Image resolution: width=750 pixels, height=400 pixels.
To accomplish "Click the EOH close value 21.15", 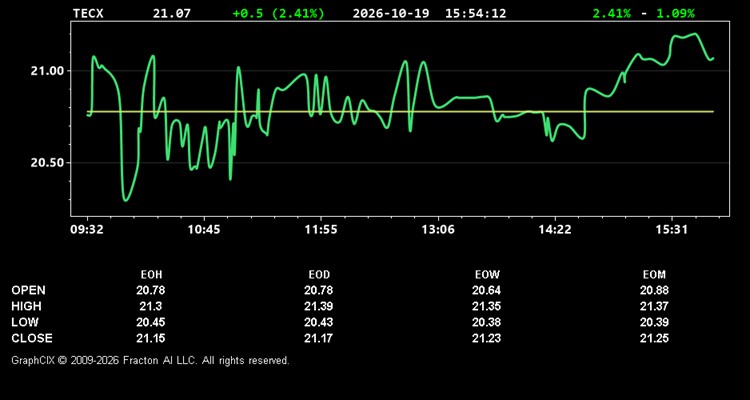I will [151, 338].
